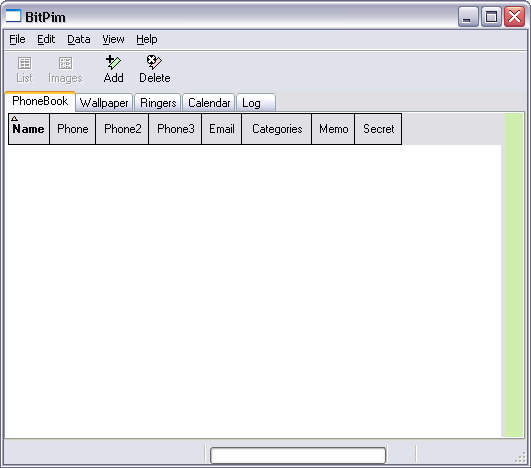531x468 pixels.
Task: Open the Help menu
Action: tap(147, 39)
